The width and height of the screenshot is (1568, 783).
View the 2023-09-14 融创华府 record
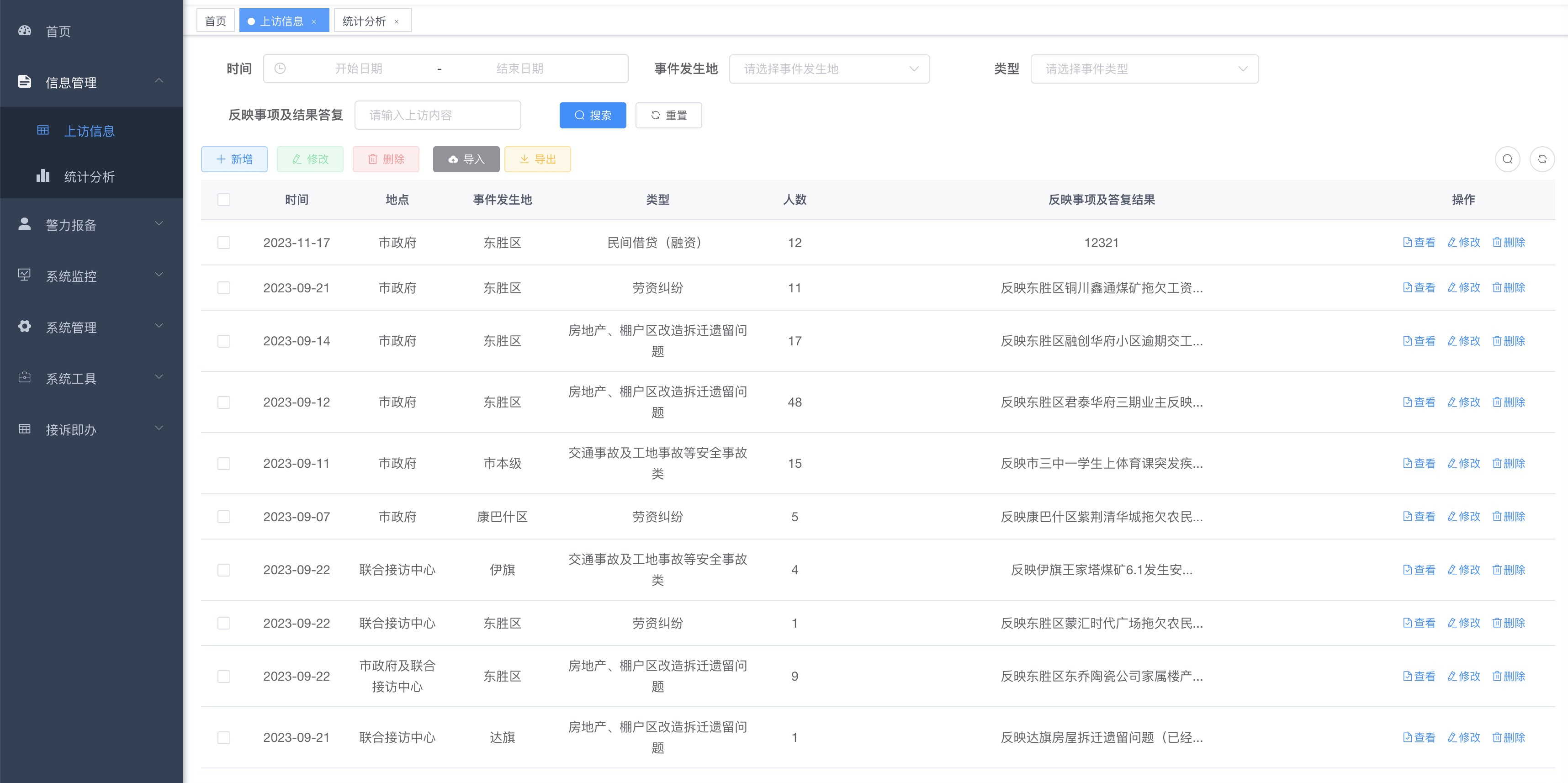[x=1419, y=341]
